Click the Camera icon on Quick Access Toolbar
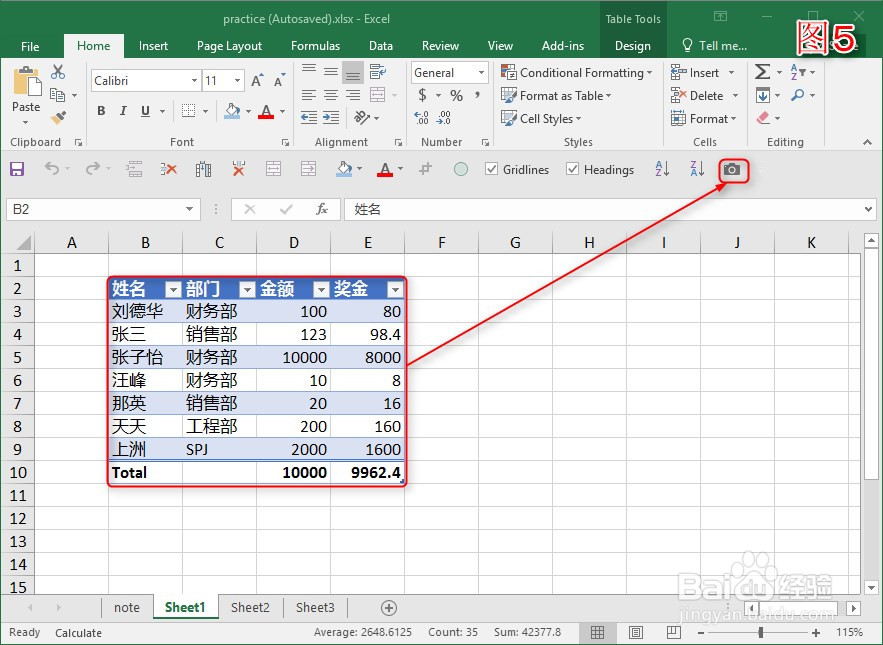This screenshot has height=645, width=883. pos(733,169)
